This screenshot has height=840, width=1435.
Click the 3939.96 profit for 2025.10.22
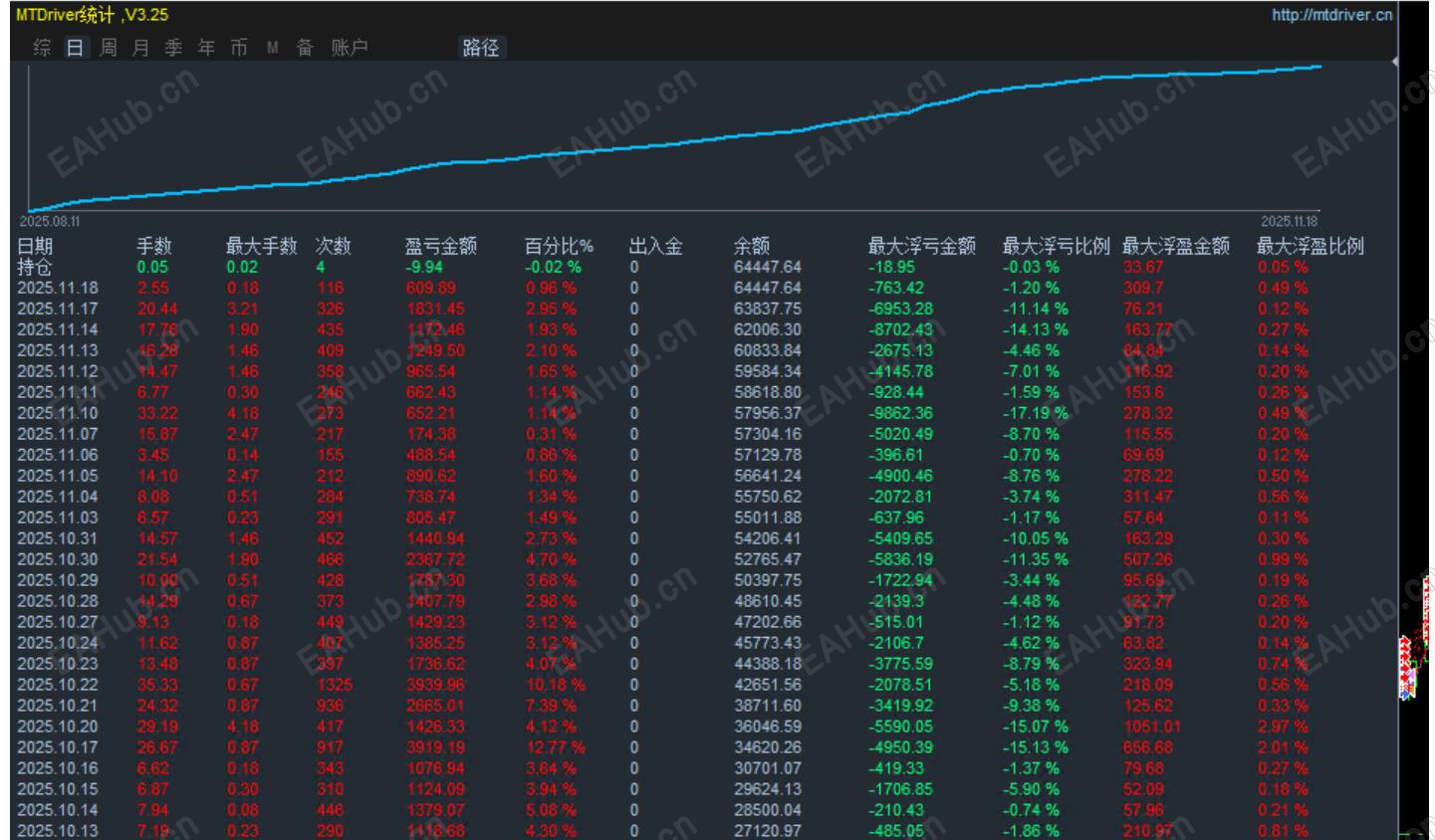(x=435, y=685)
